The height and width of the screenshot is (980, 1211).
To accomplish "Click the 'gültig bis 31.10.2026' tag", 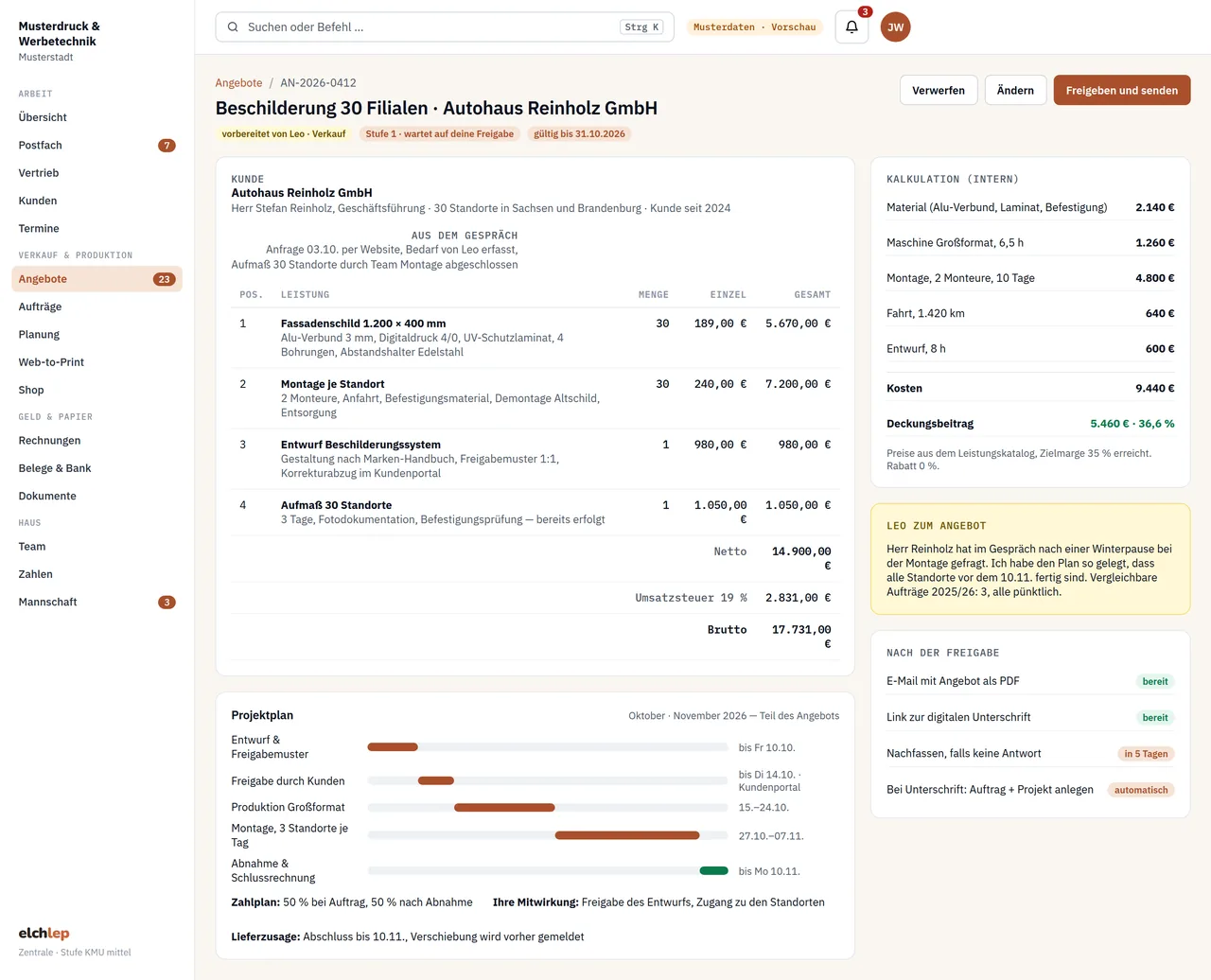I will 579,134.
